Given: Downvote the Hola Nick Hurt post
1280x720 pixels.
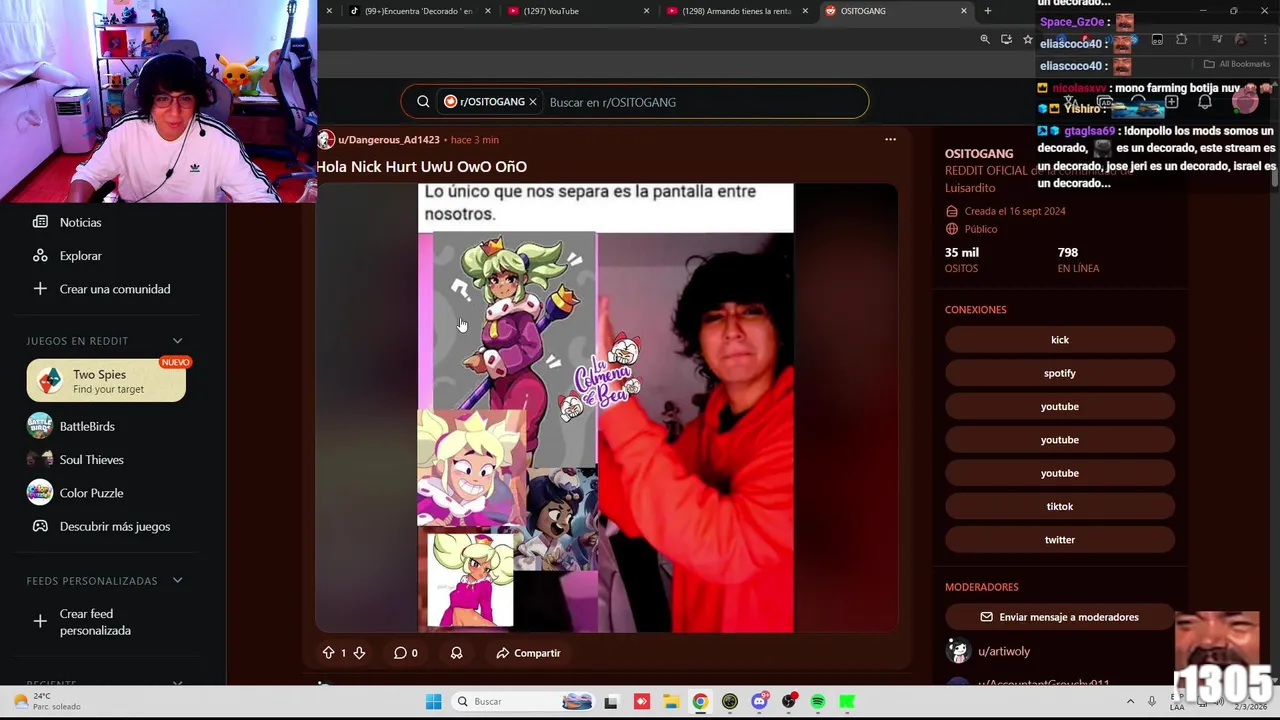Looking at the screenshot, I should (359, 653).
